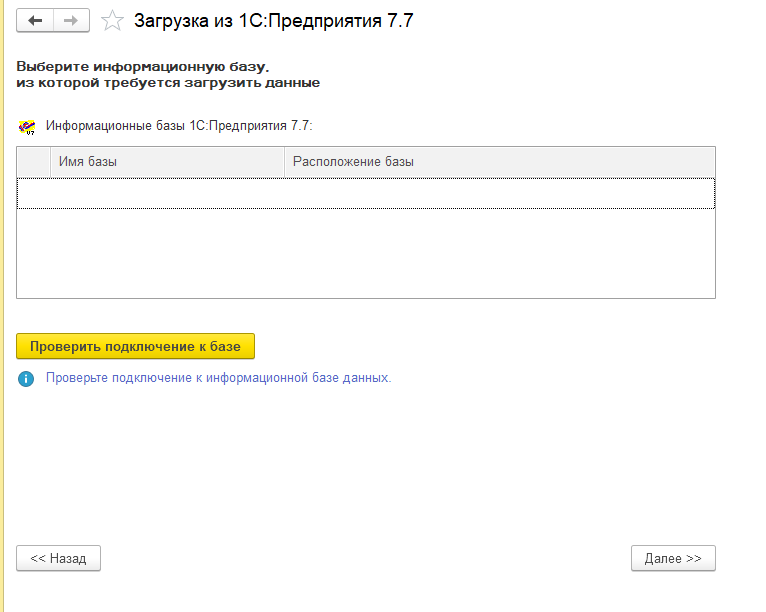Screen dimensions: 766x612
Task: Click the narrow first cell of the empty row
Action: (33, 193)
